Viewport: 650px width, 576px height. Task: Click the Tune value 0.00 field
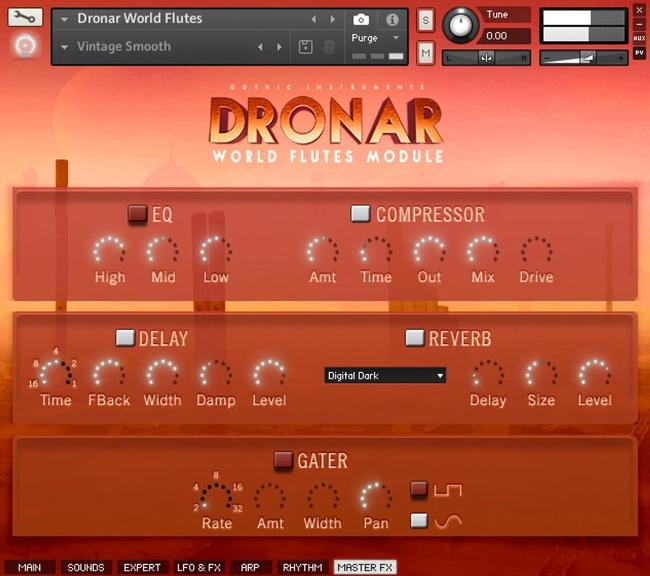503,36
